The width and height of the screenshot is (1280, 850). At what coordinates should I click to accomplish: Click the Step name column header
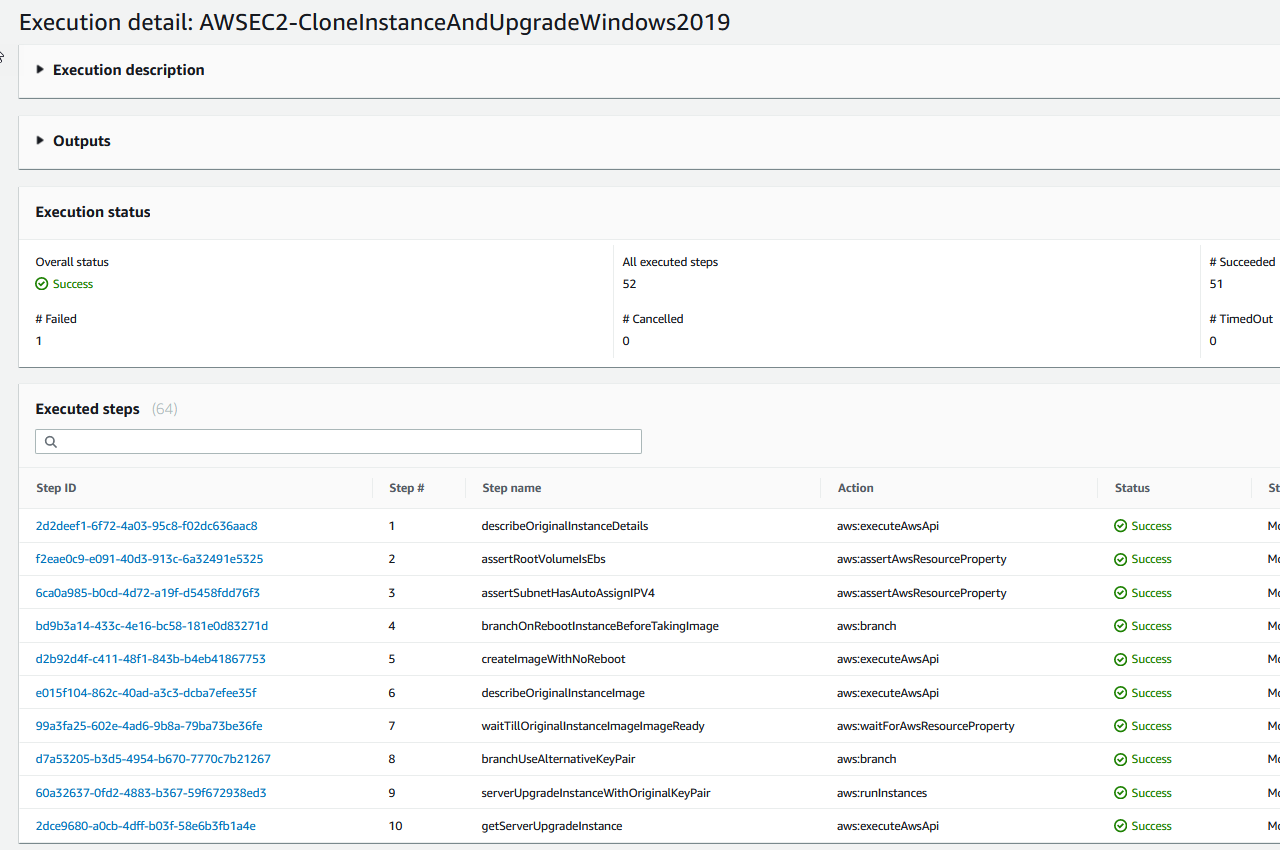pos(511,487)
